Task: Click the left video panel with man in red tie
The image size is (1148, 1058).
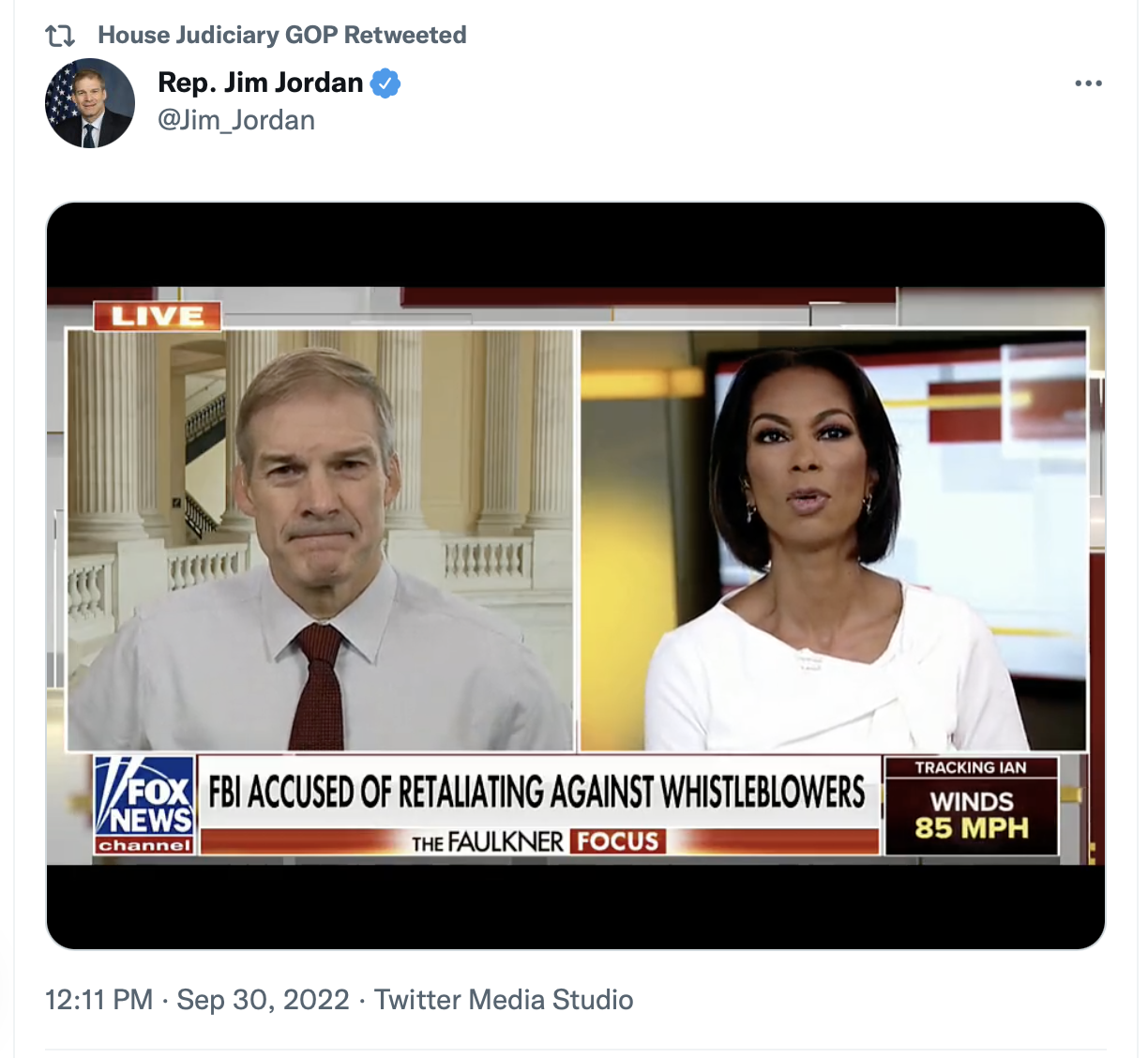Action: tap(320, 540)
